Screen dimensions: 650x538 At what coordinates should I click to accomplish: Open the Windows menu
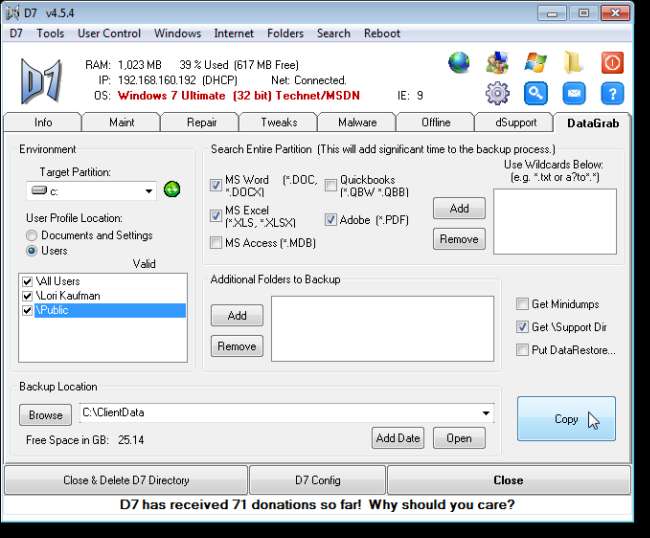point(177,33)
